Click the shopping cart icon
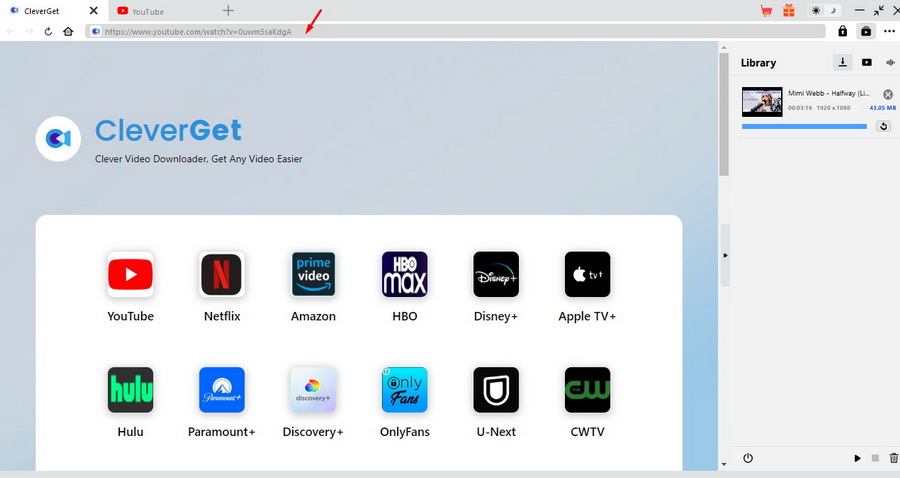Screen dimensions: 900x478 coord(766,10)
